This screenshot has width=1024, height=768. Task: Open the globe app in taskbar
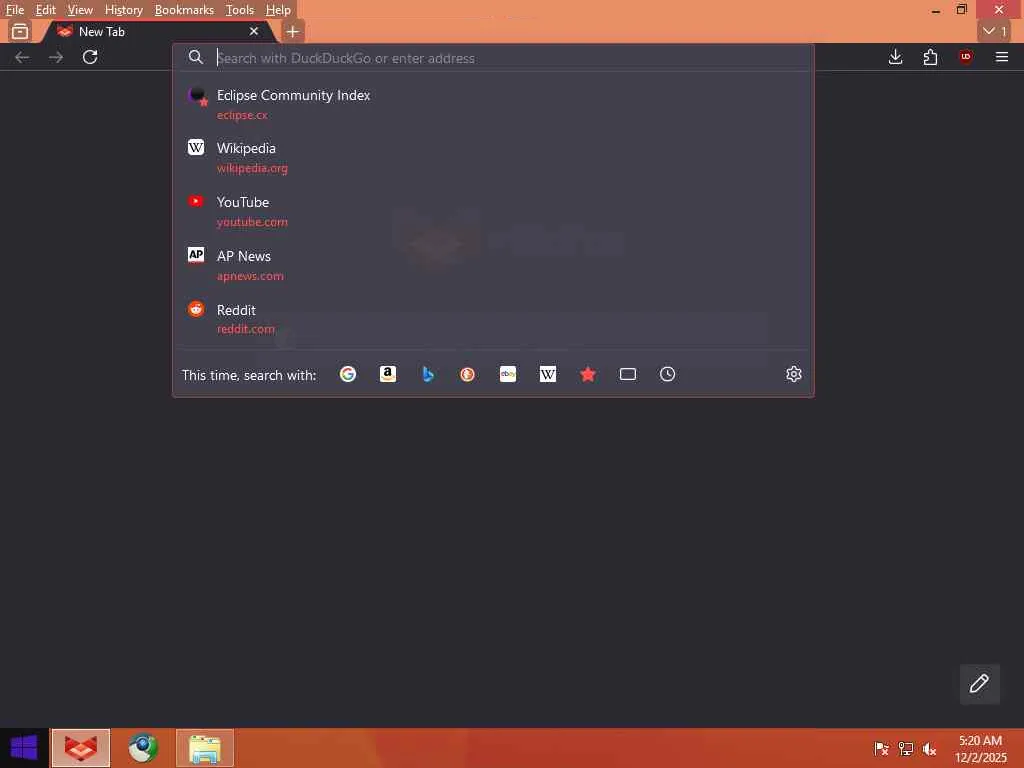[x=143, y=748]
